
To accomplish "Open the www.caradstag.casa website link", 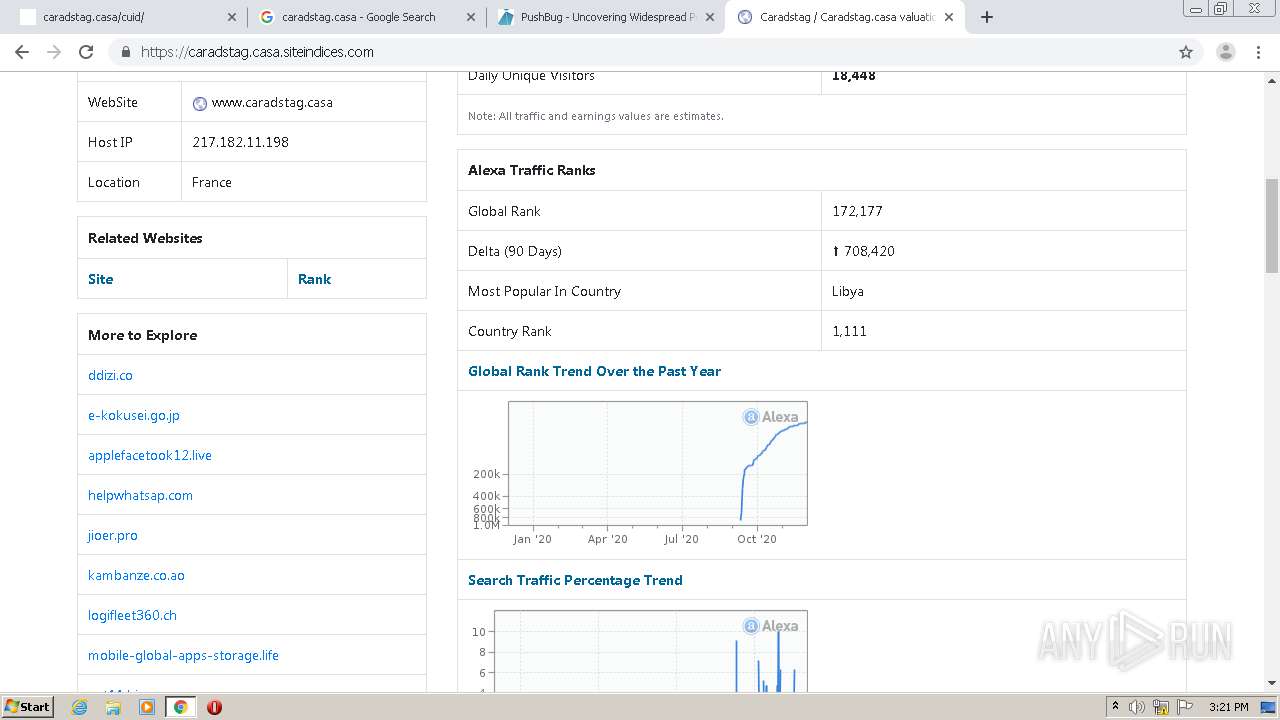I will tap(272, 102).
